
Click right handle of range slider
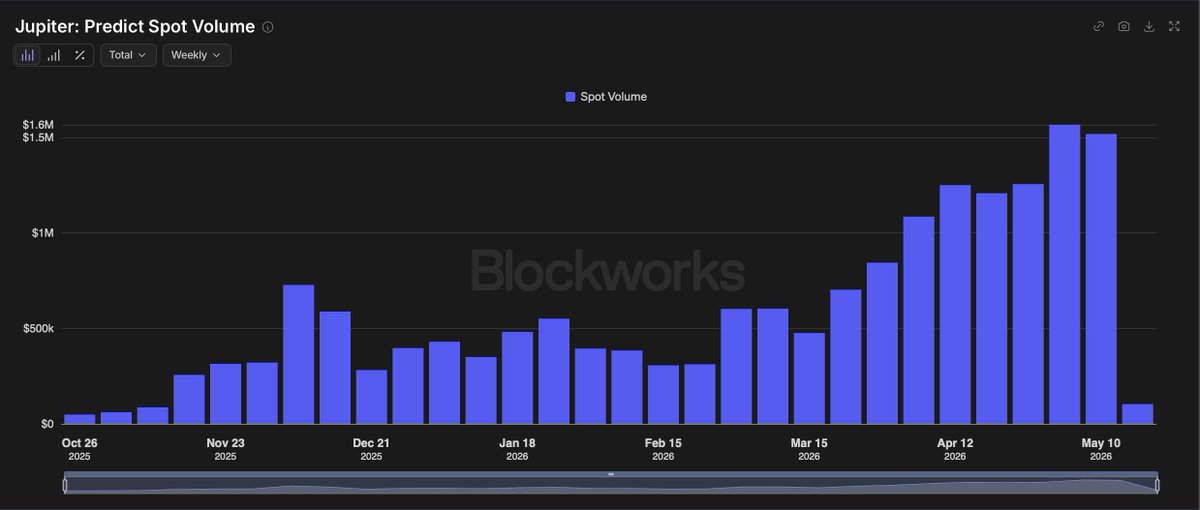point(1157,485)
